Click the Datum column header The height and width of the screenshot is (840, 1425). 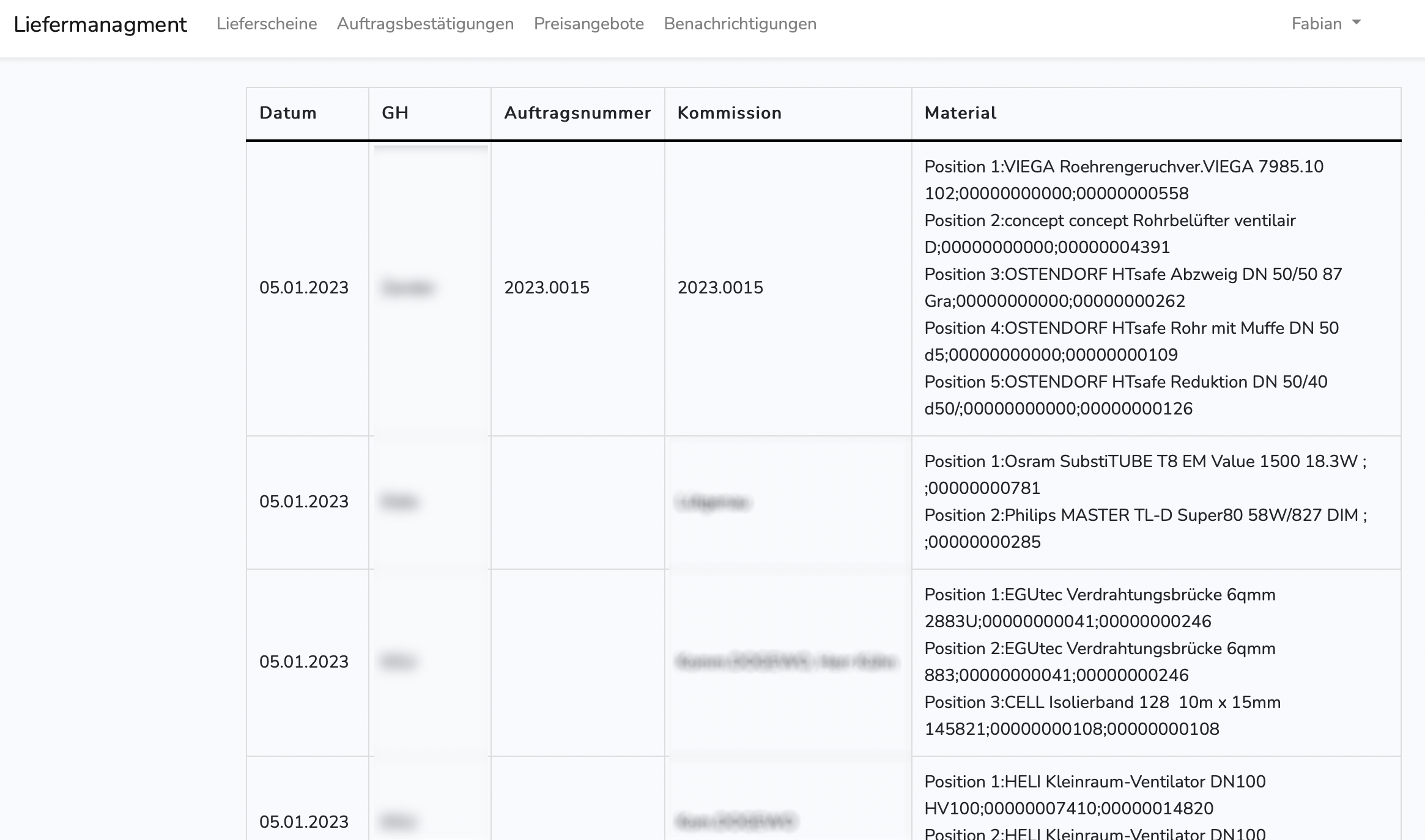point(288,113)
